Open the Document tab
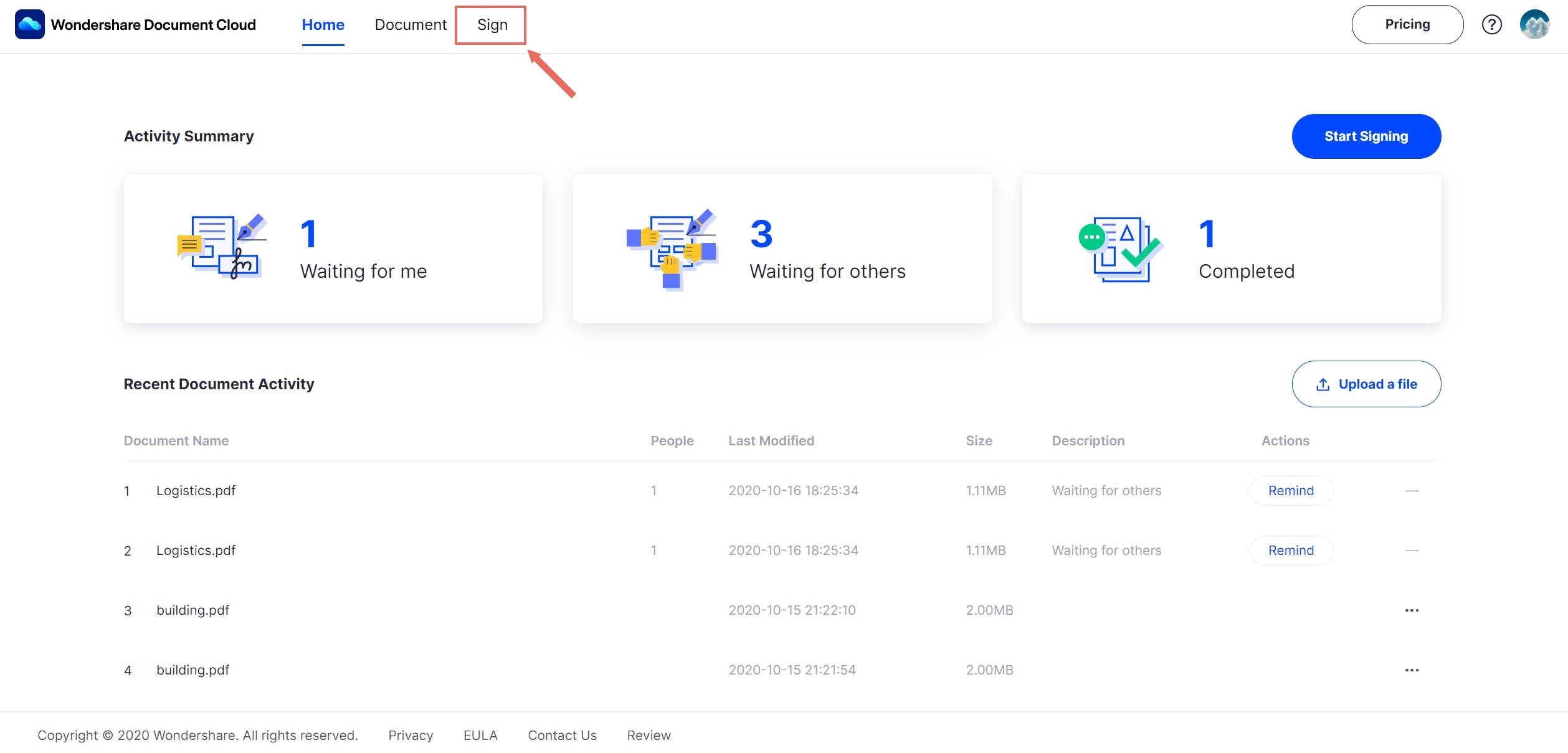1568x753 pixels. point(411,25)
